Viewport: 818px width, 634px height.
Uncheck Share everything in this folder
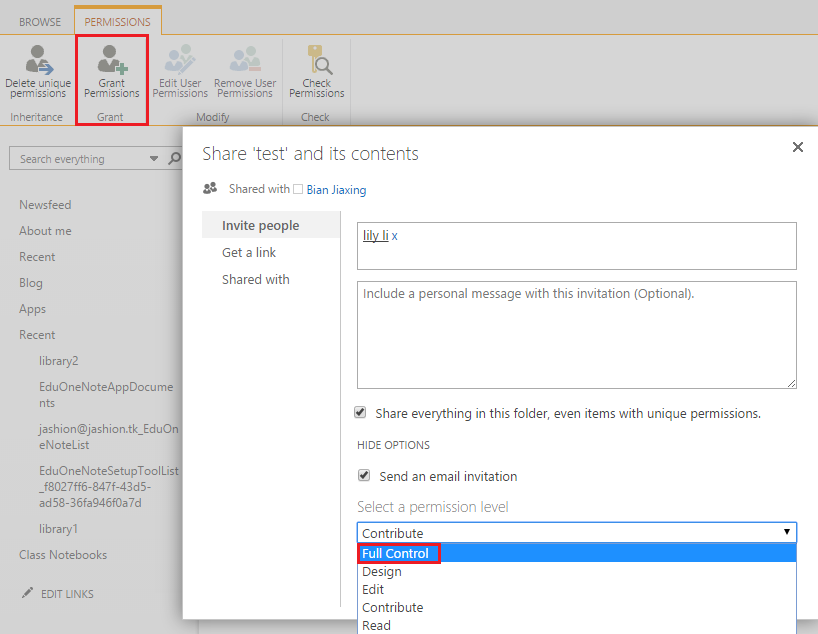[x=360, y=413]
